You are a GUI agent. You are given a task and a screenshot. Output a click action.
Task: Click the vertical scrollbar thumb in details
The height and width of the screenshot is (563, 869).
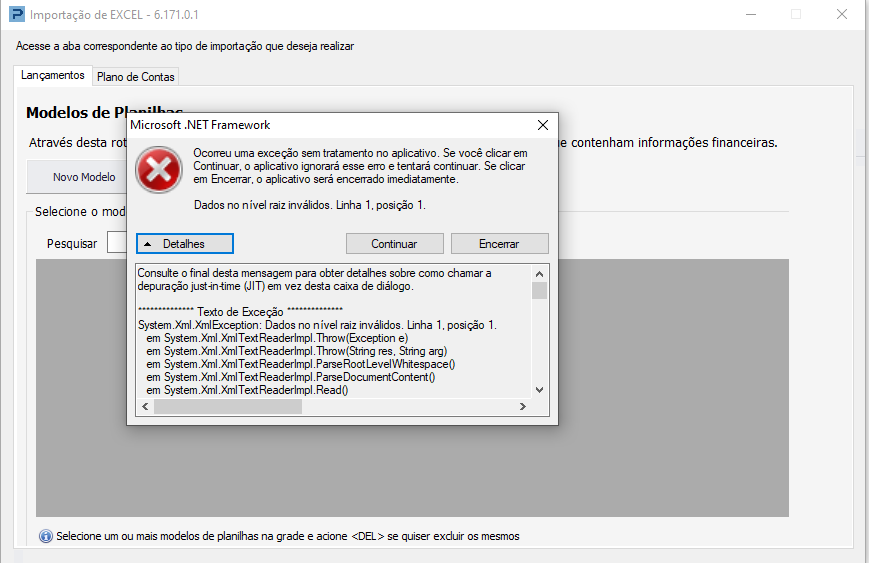[539, 290]
